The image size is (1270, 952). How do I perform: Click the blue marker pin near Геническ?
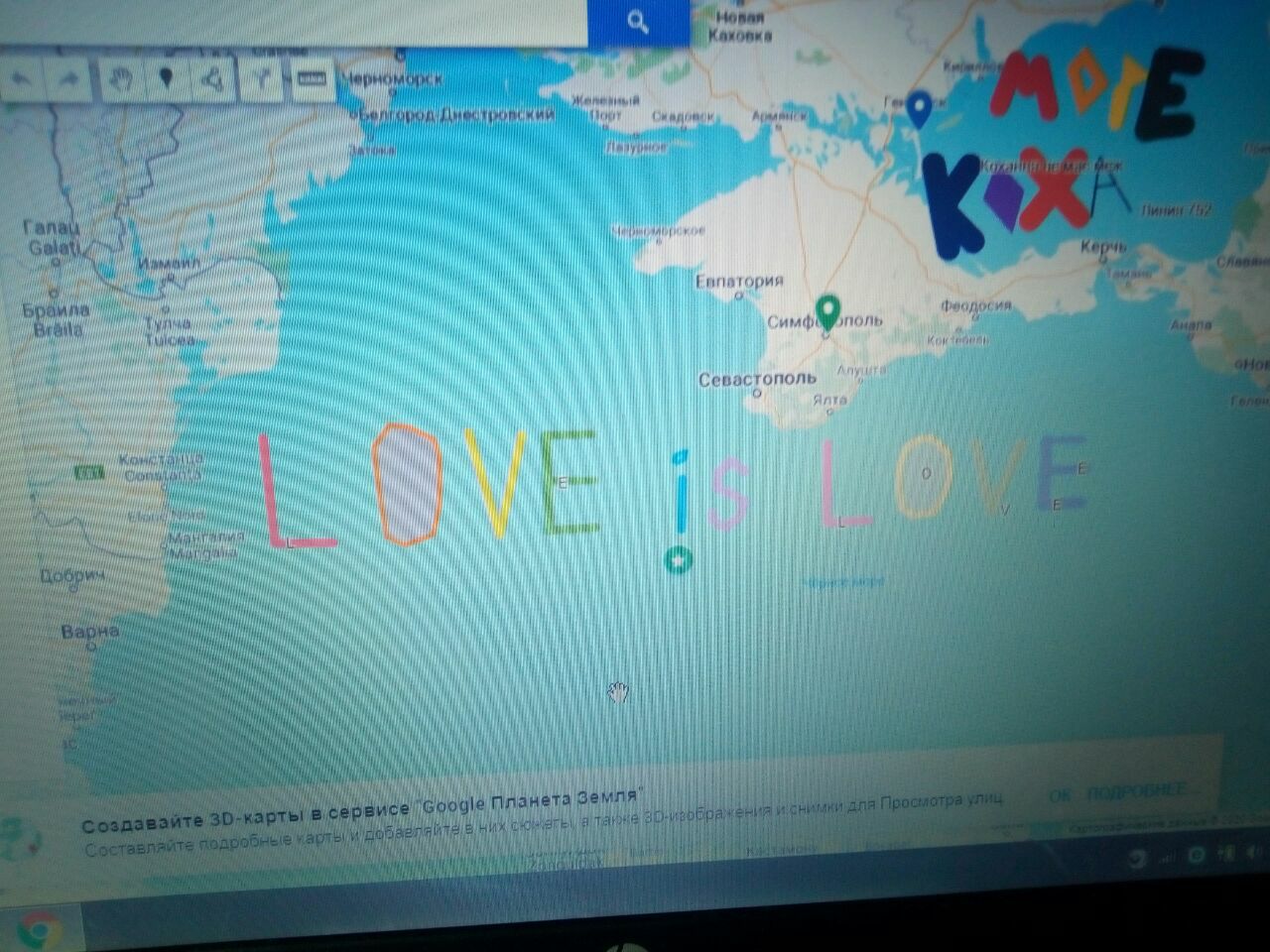[x=921, y=111]
